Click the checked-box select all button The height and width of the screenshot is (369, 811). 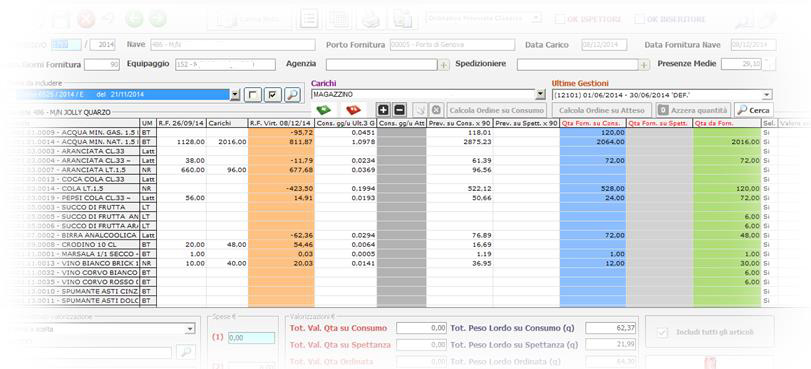273,95
